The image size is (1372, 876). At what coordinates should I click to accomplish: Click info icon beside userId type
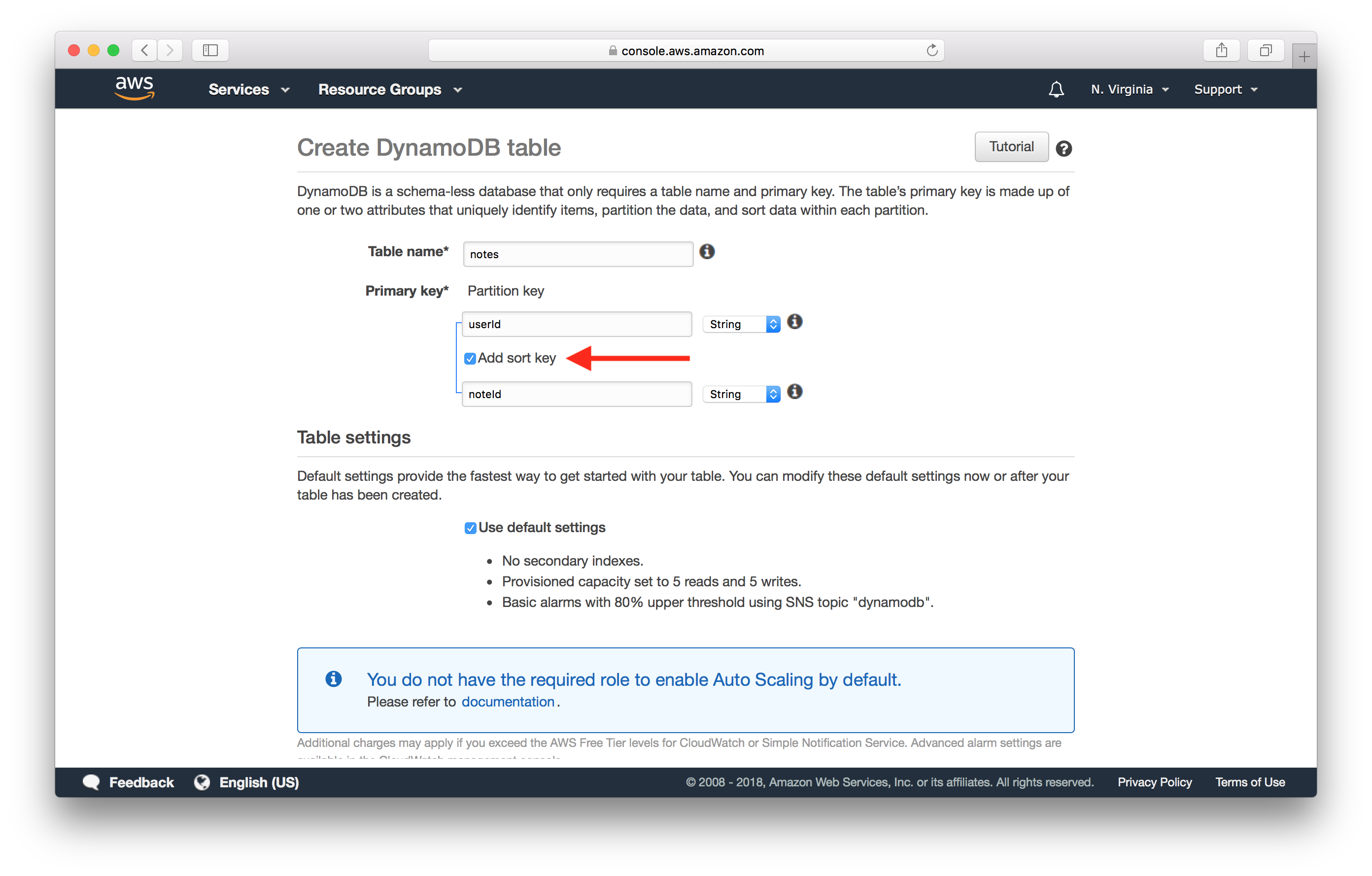[794, 322]
